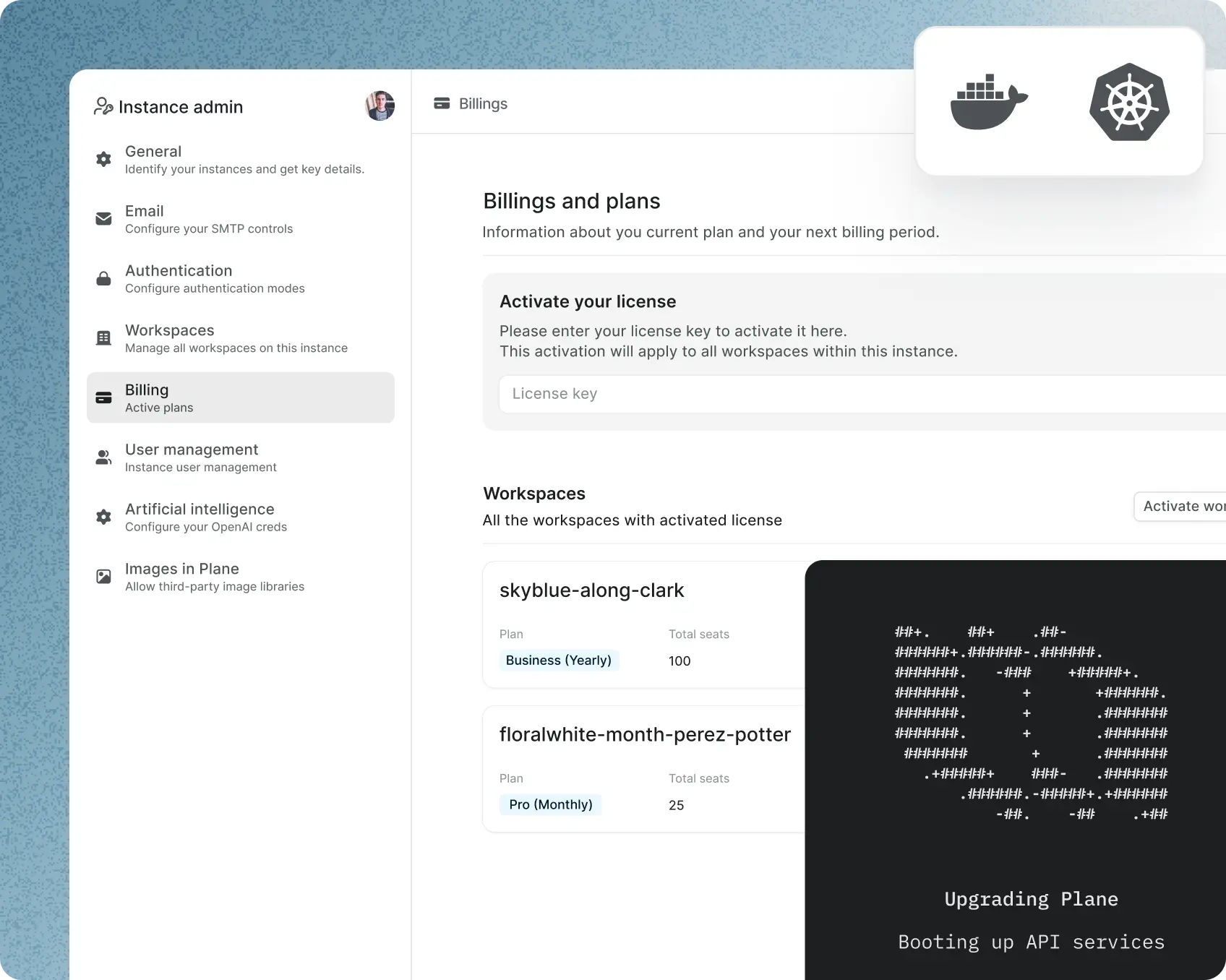Click the Email envelope icon
This screenshot has height=980, width=1226.
pos(104,219)
